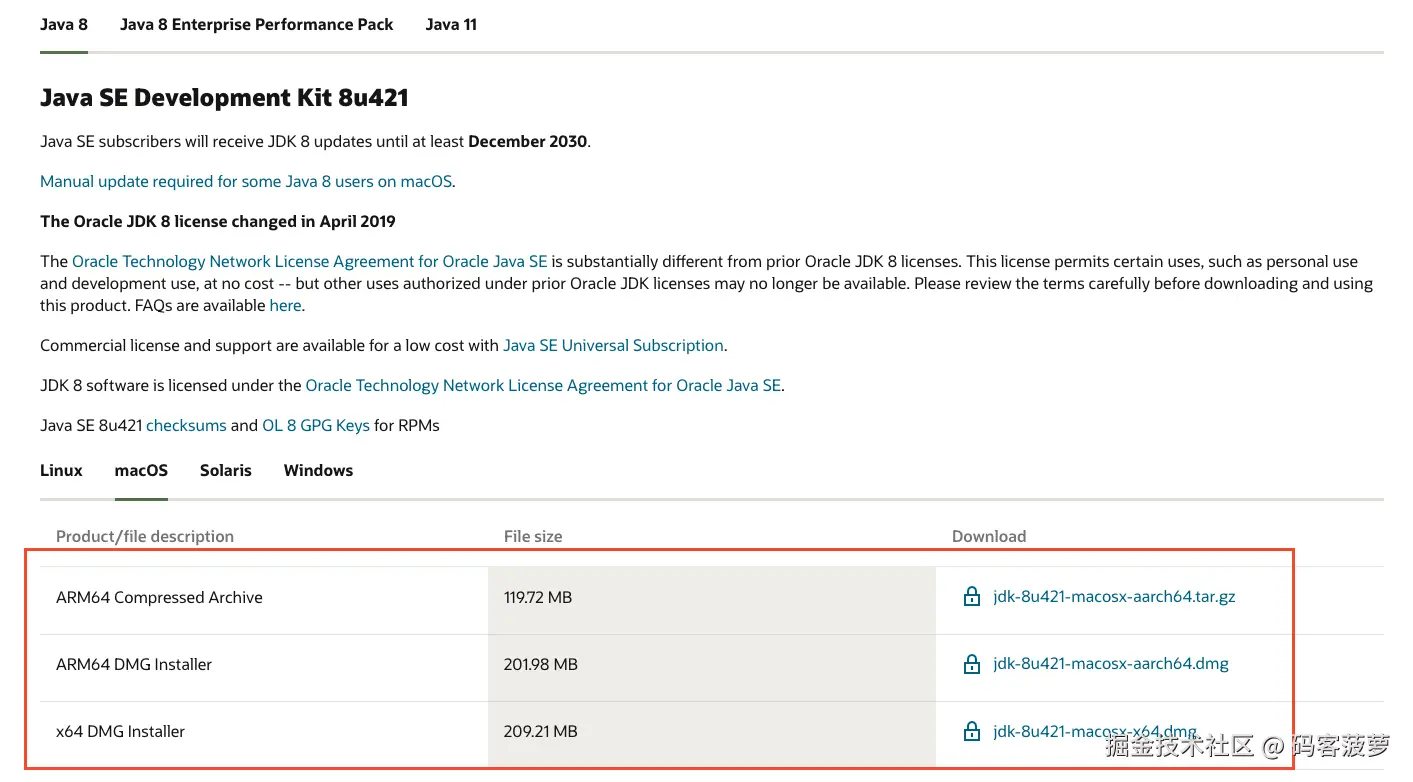
Task: Open the OTN License Agreement link in the first paragraph
Action: [309, 261]
